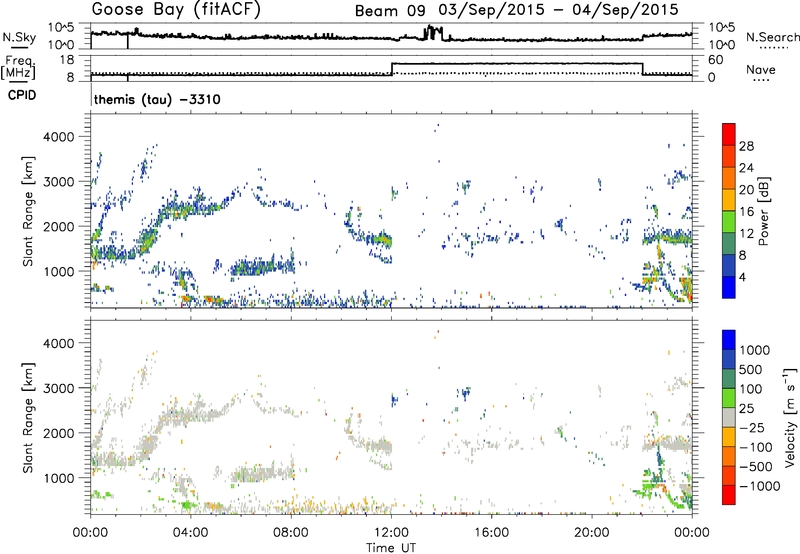Click the 2000 tick in power panel

pyautogui.click(x=58, y=226)
